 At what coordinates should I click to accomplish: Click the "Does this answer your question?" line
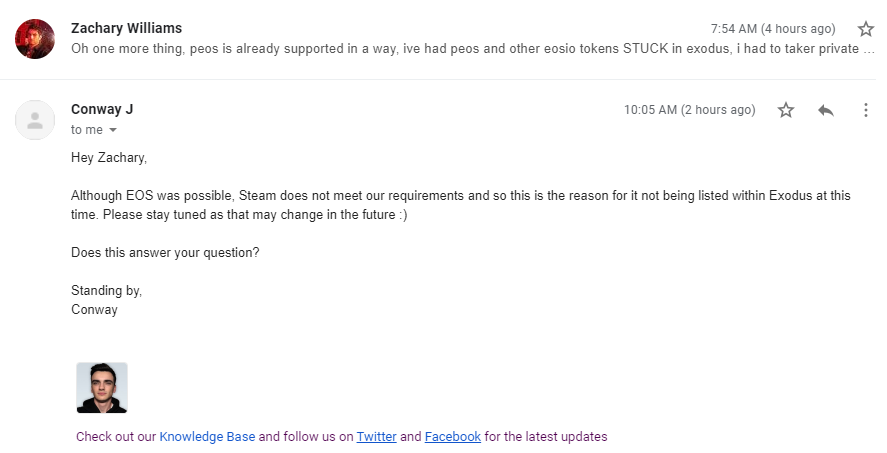pyautogui.click(x=165, y=253)
